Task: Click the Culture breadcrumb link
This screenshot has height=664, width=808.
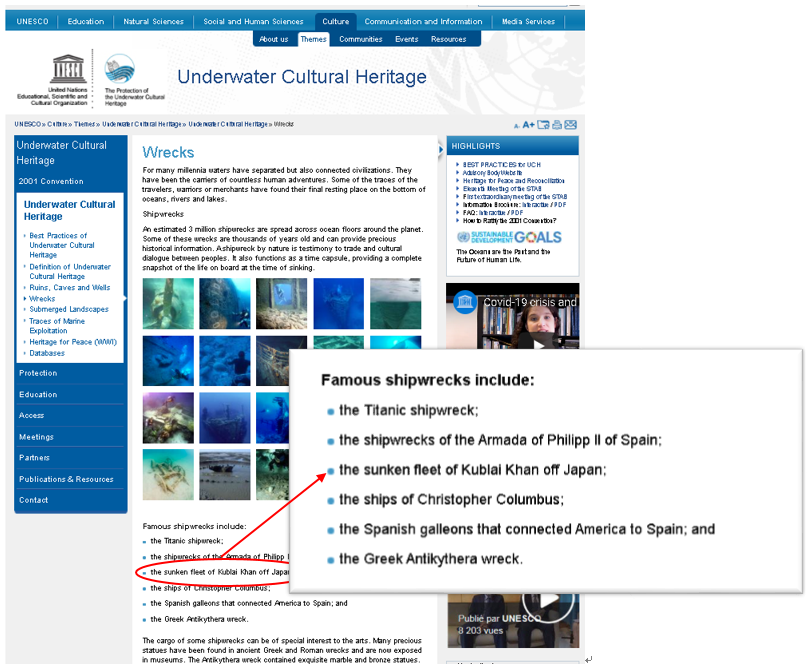Action: tap(57, 124)
